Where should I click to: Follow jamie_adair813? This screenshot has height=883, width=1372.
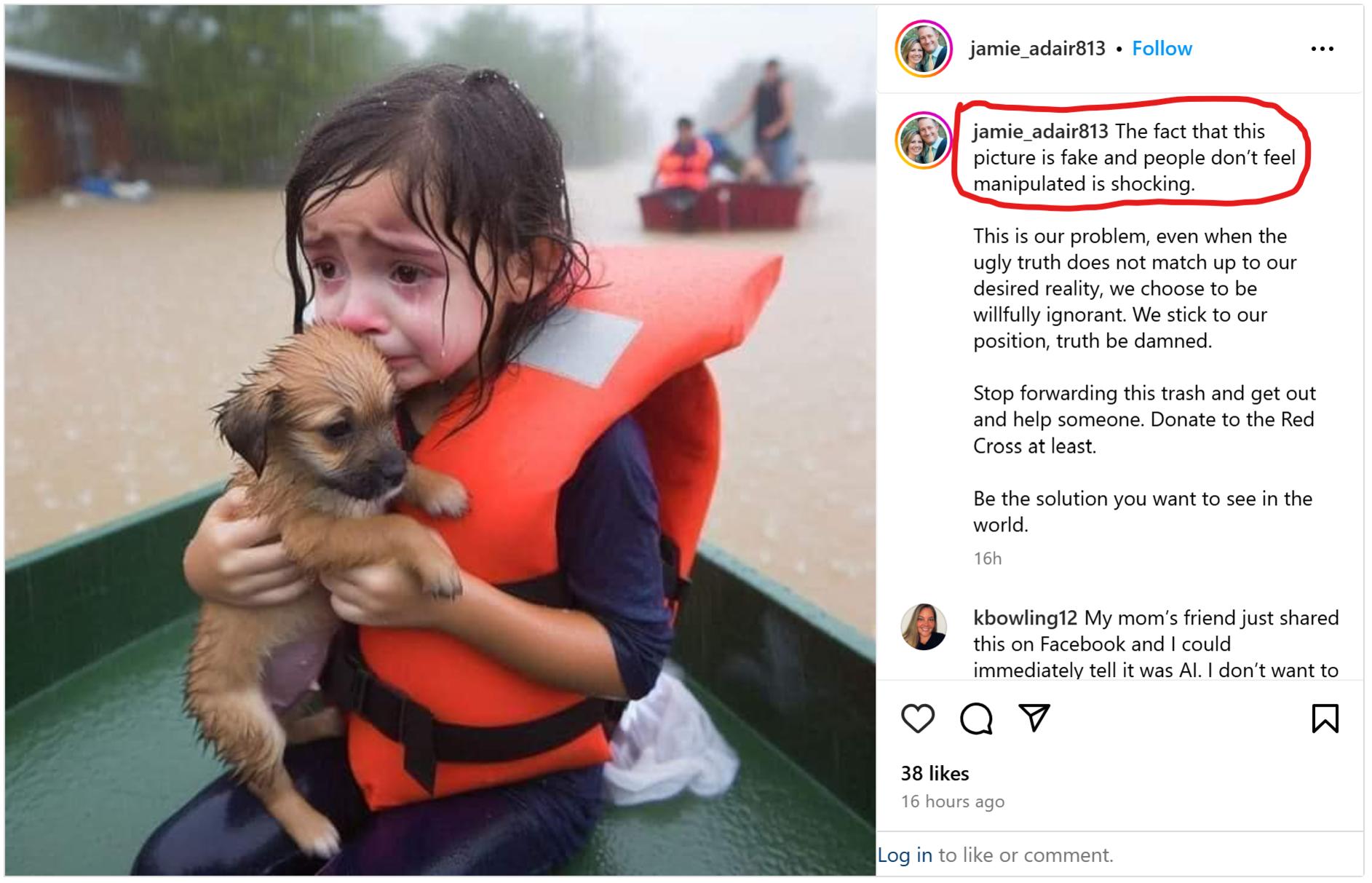click(x=1162, y=49)
